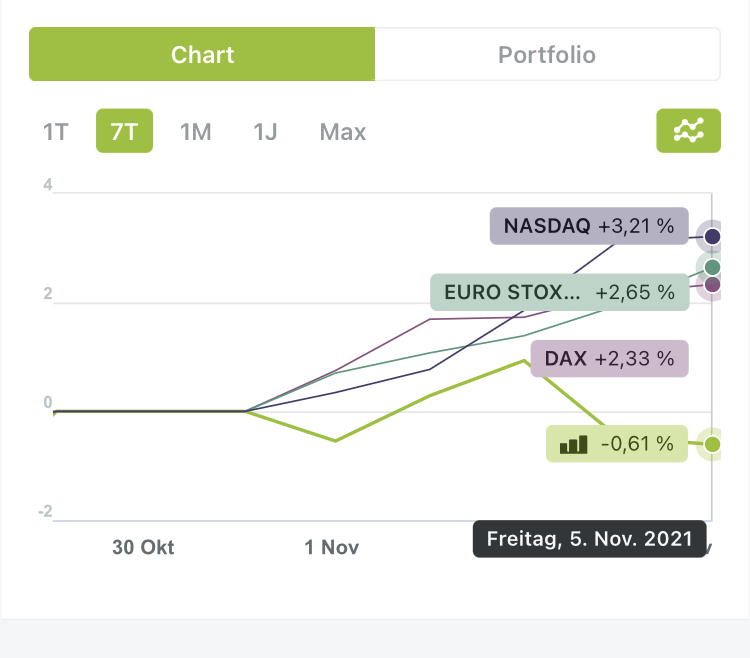Show the Max time range
Viewport: 750px width, 658px height.
coord(343,132)
